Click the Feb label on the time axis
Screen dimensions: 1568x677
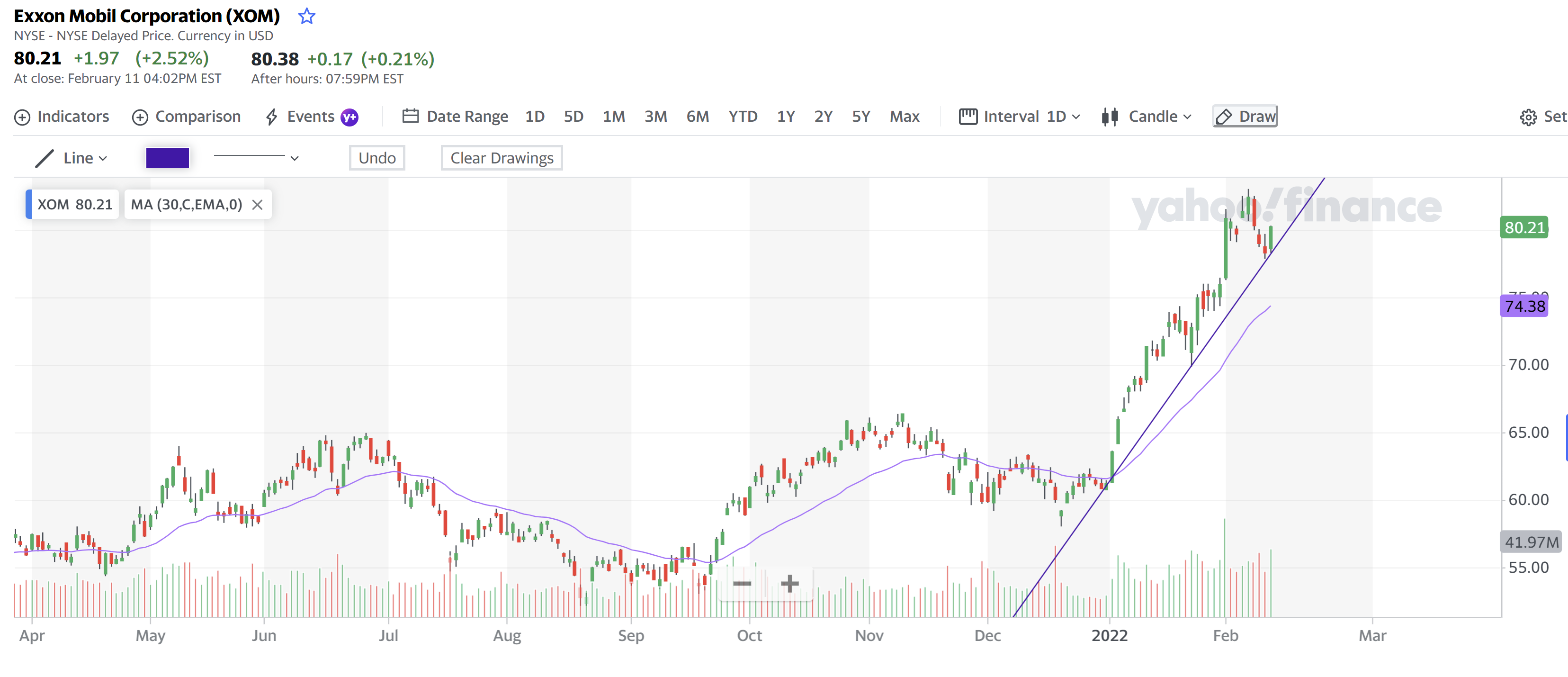[x=1225, y=636]
